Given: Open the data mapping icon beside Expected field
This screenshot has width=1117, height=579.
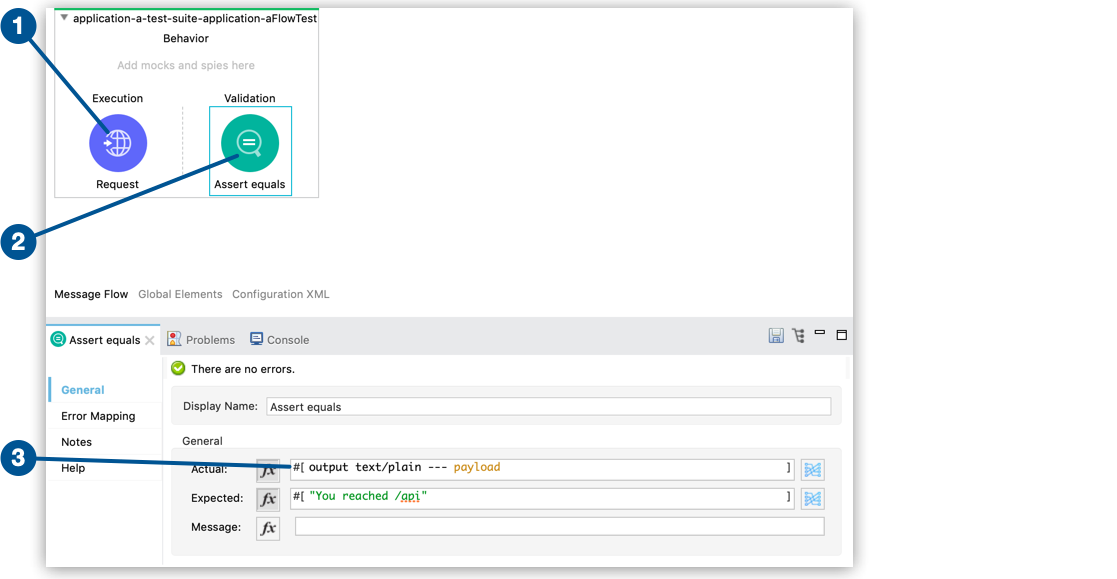Looking at the screenshot, I should pos(812,498).
